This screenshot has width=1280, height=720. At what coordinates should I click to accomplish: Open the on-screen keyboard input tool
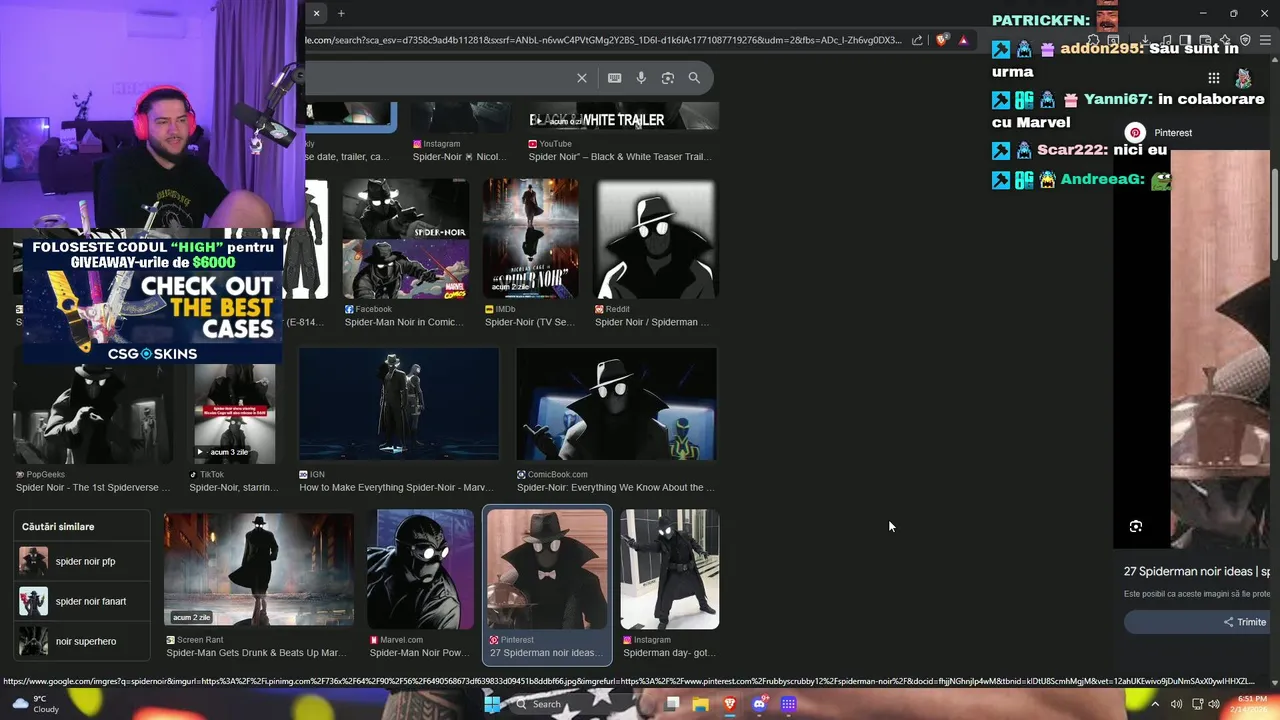(x=614, y=78)
